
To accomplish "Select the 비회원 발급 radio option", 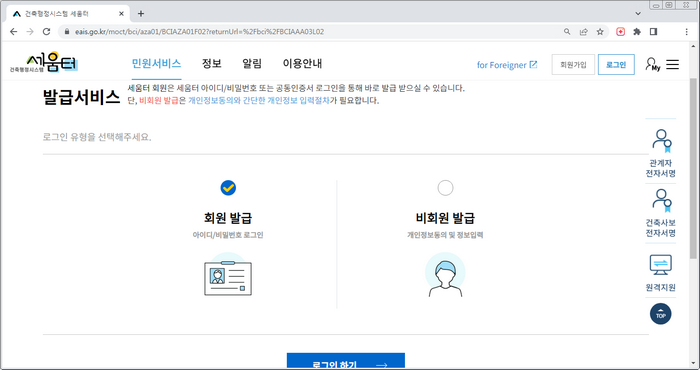I will (x=445, y=188).
